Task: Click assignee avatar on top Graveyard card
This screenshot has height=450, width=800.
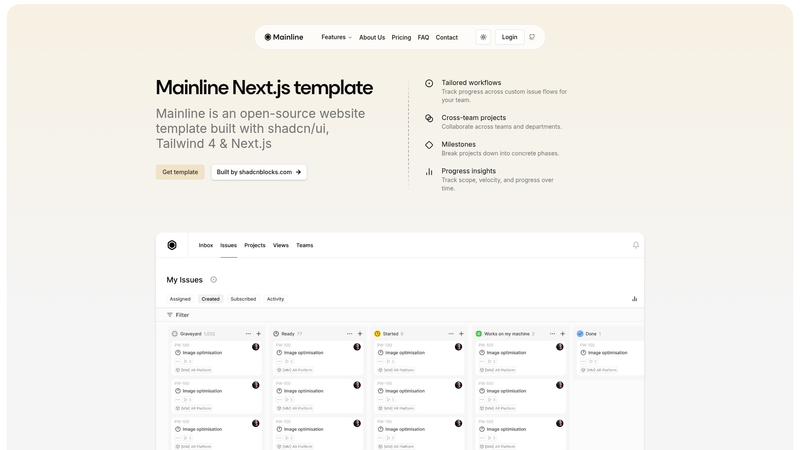Action: (256, 347)
